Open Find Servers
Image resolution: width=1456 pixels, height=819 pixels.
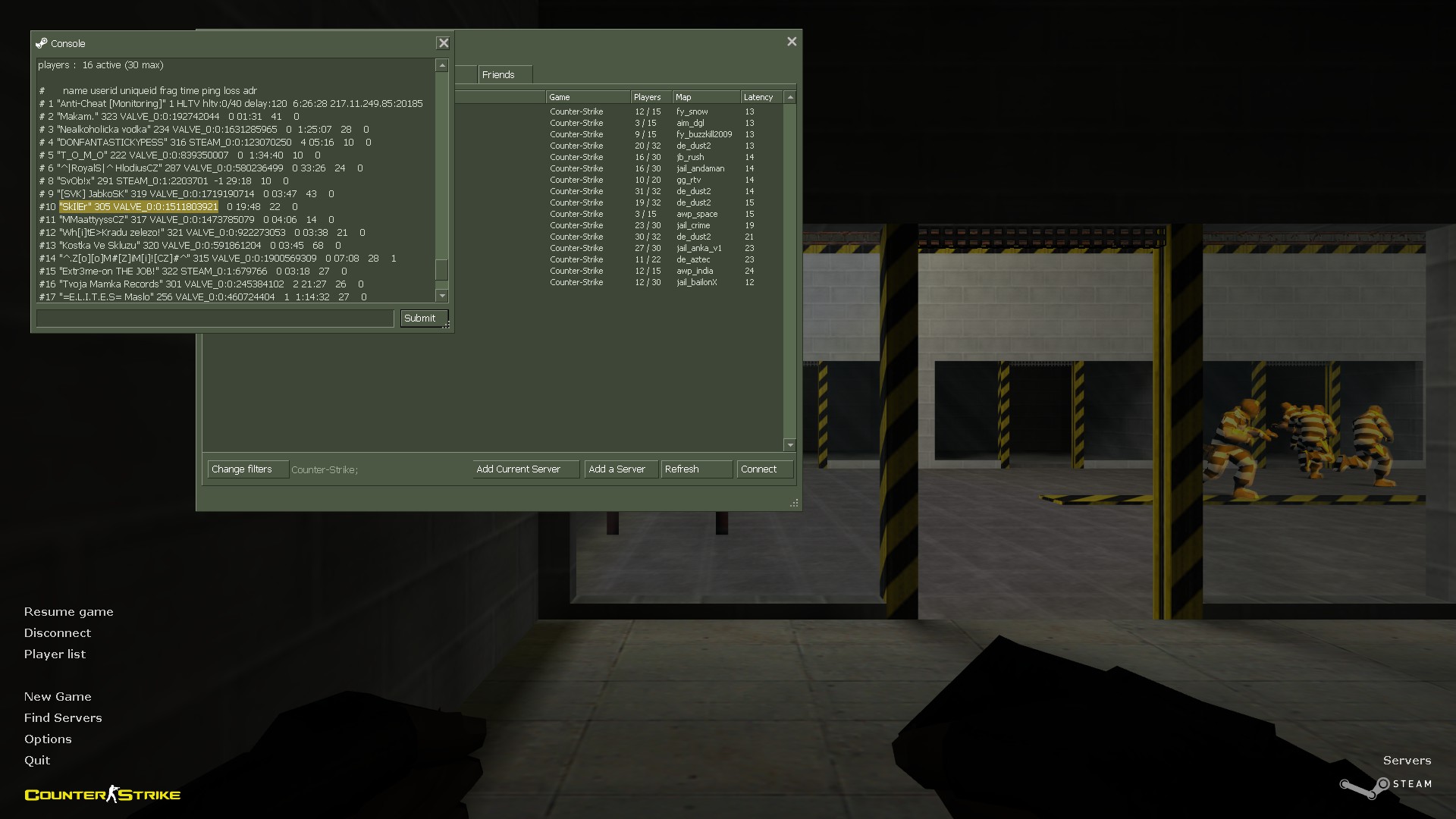62,718
